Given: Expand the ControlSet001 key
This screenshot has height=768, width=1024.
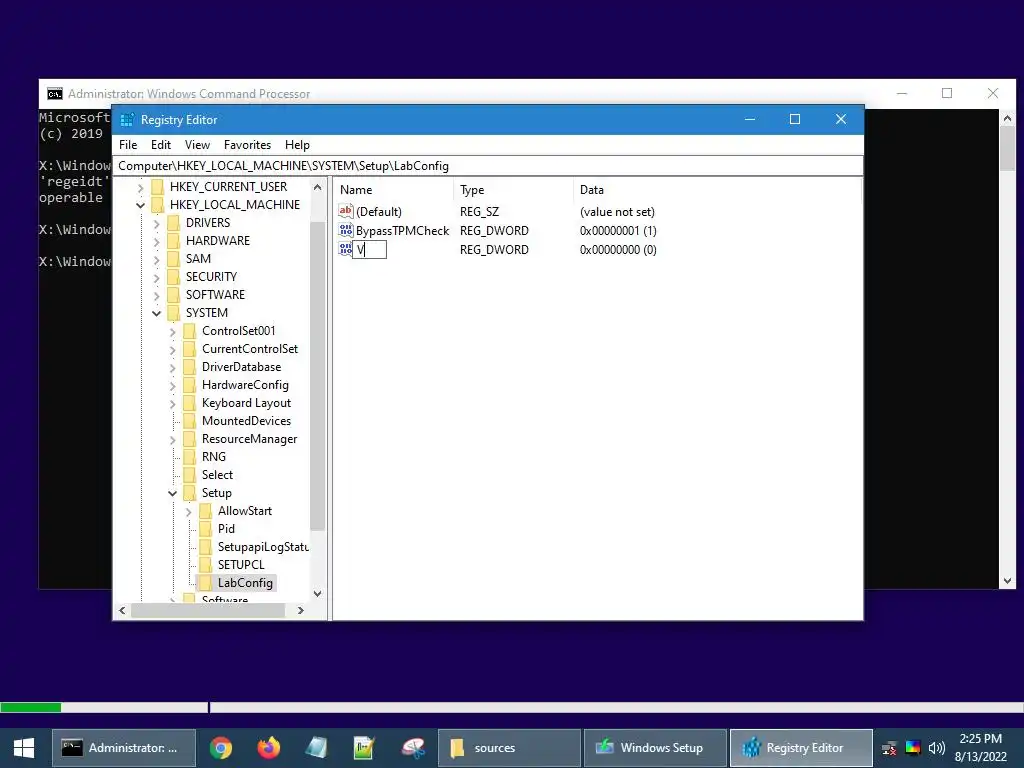Looking at the screenshot, I should pyautogui.click(x=172, y=332).
